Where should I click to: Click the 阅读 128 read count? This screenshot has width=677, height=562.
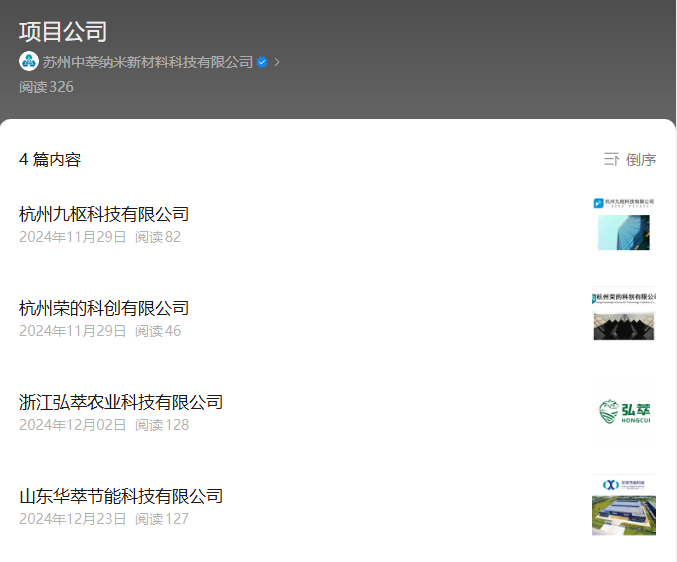tap(162, 425)
